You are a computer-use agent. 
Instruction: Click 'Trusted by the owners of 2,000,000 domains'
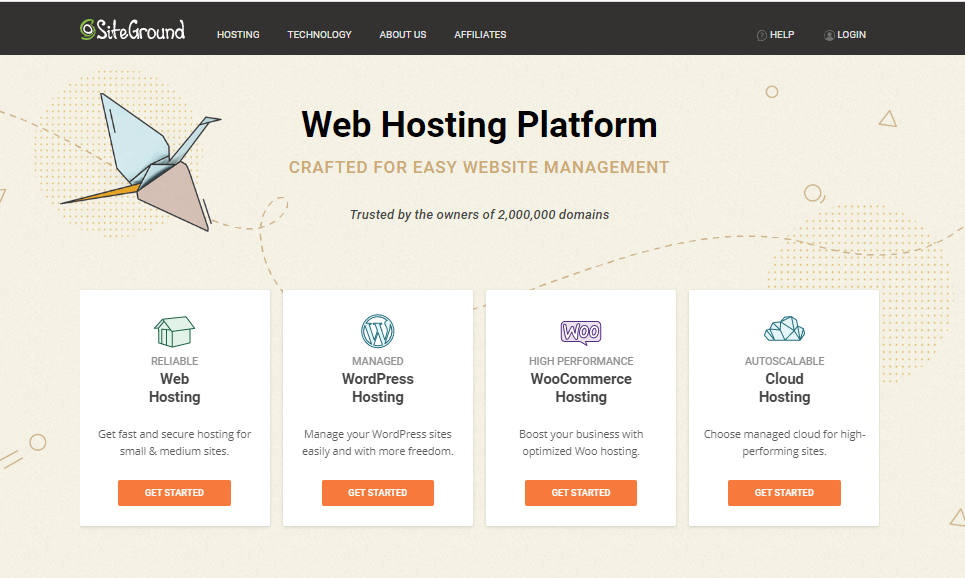point(479,215)
